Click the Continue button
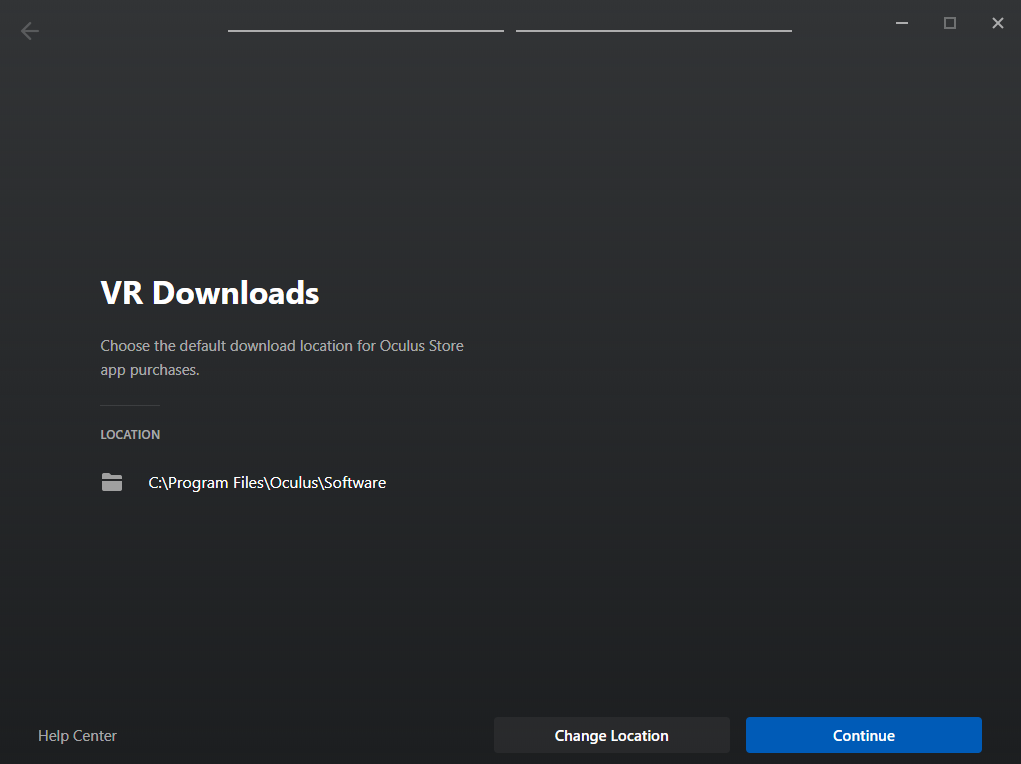This screenshot has width=1021, height=764. tap(863, 735)
